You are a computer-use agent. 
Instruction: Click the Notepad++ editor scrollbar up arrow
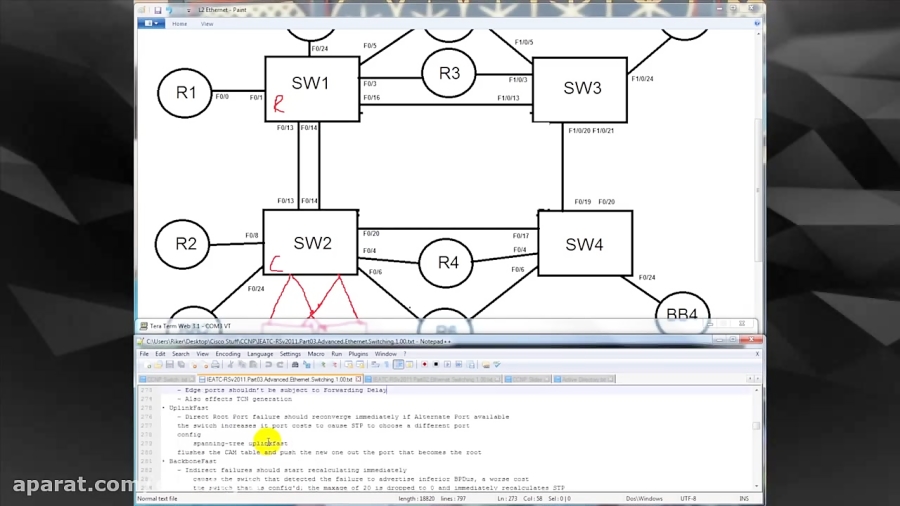[x=757, y=390]
